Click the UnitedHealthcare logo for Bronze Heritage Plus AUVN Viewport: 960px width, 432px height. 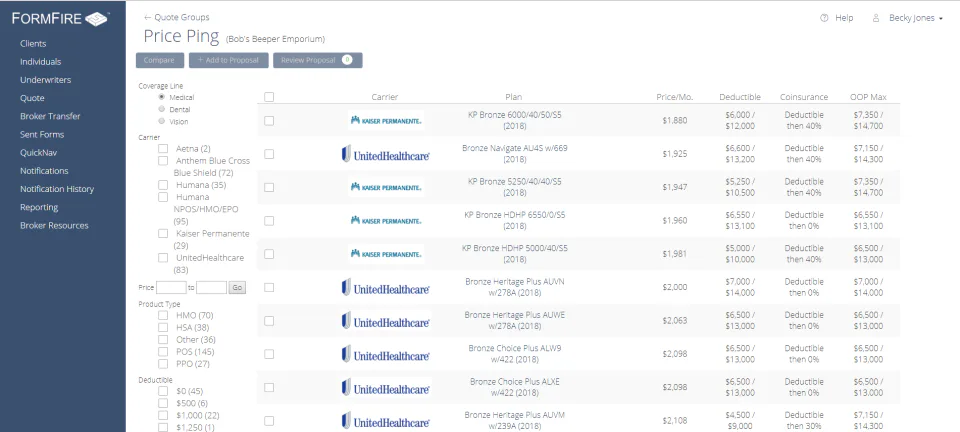(x=386, y=288)
